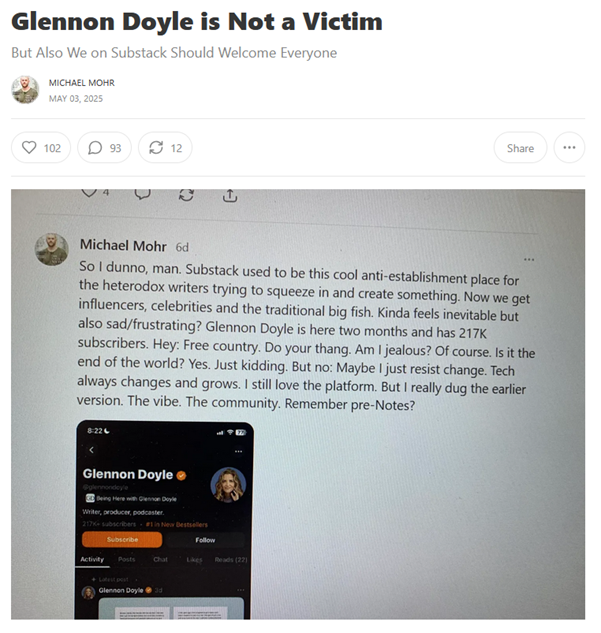
Task: Click the Share button
Action: pos(520,148)
